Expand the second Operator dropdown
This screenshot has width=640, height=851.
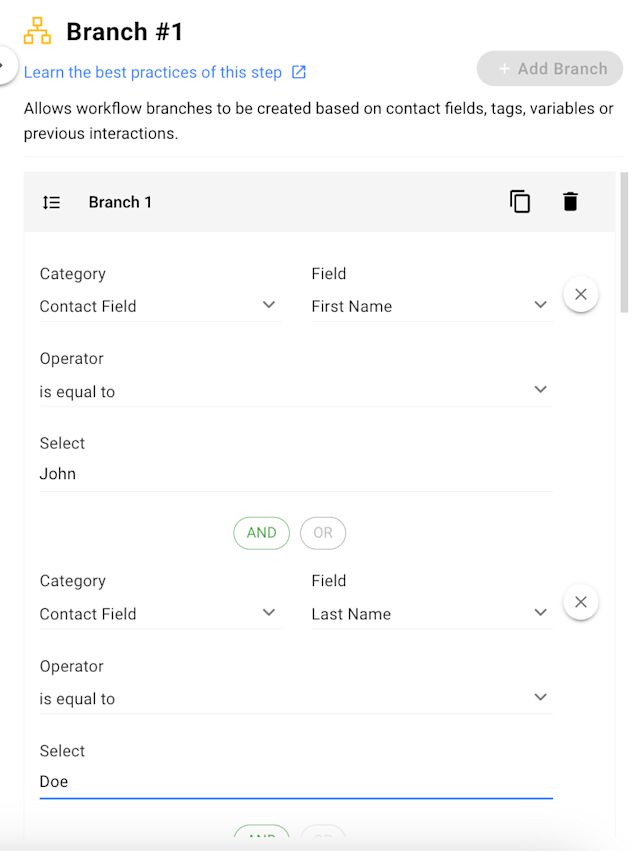[x=295, y=698]
